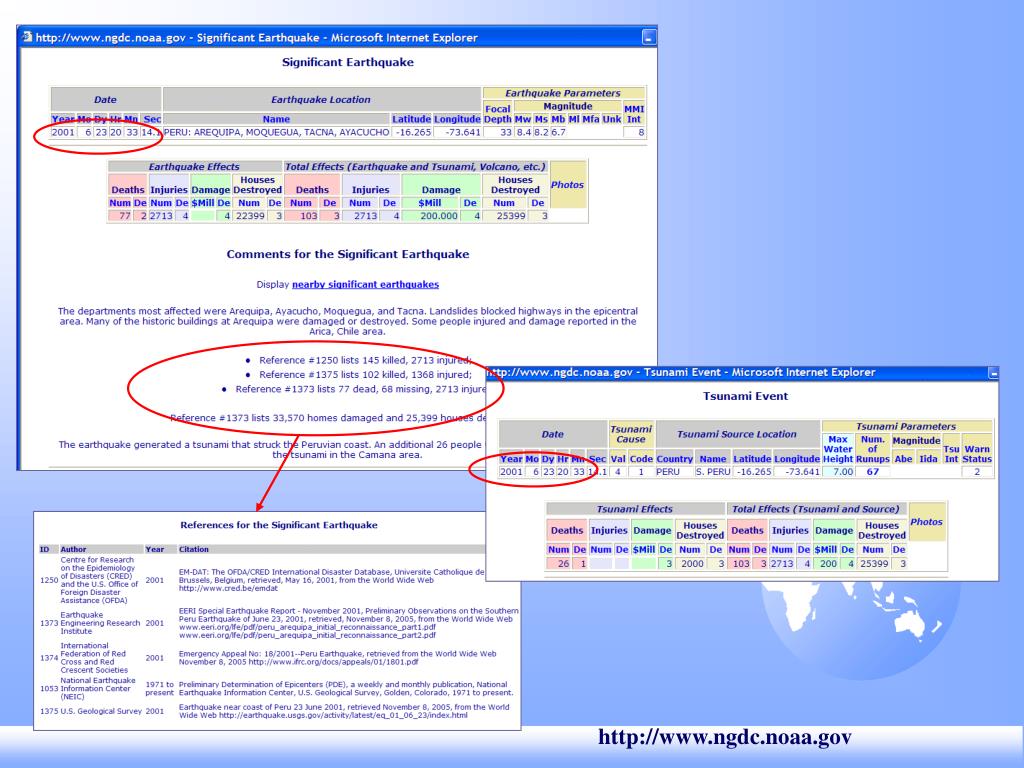
Task: Select Reference #1375 lists 102 killed line
Action: [x=365, y=375]
